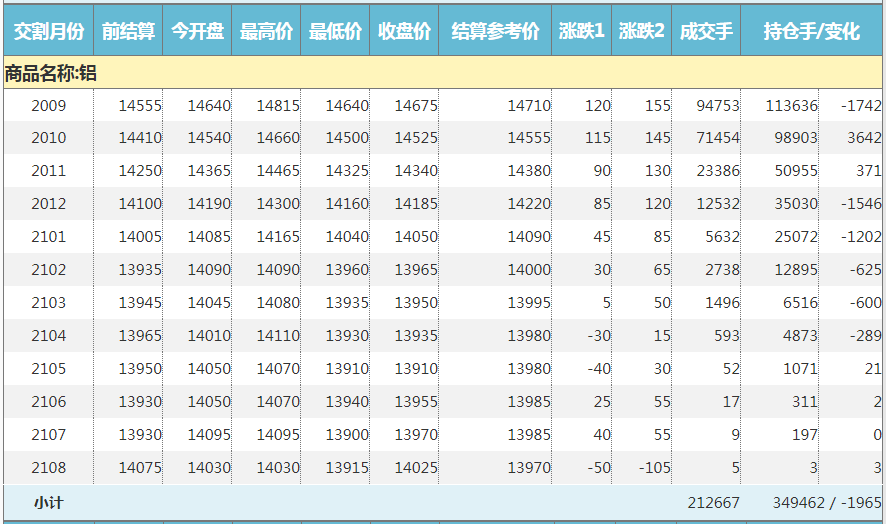Viewport: 886px width, 524px height.
Task: Select delivery month 2101 row label
Action: [48, 237]
